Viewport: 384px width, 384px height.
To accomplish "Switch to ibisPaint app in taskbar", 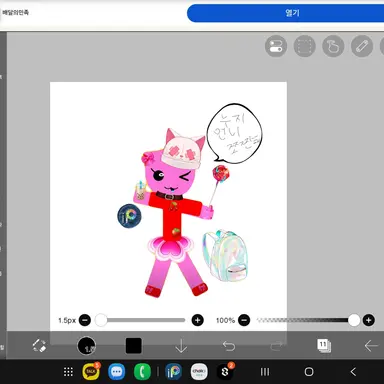I will [x=173, y=371].
